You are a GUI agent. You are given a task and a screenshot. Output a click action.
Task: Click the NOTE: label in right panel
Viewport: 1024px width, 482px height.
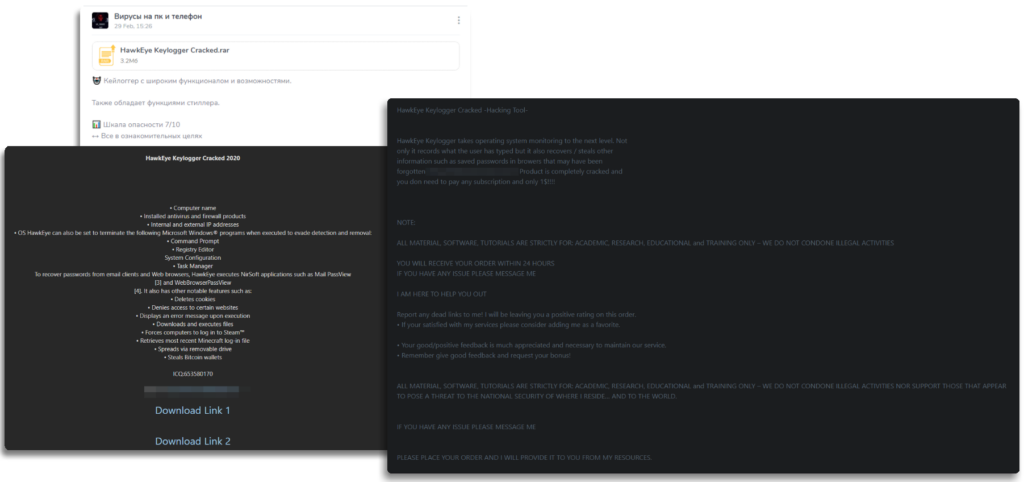pyautogui.click(x=406, y=223)
